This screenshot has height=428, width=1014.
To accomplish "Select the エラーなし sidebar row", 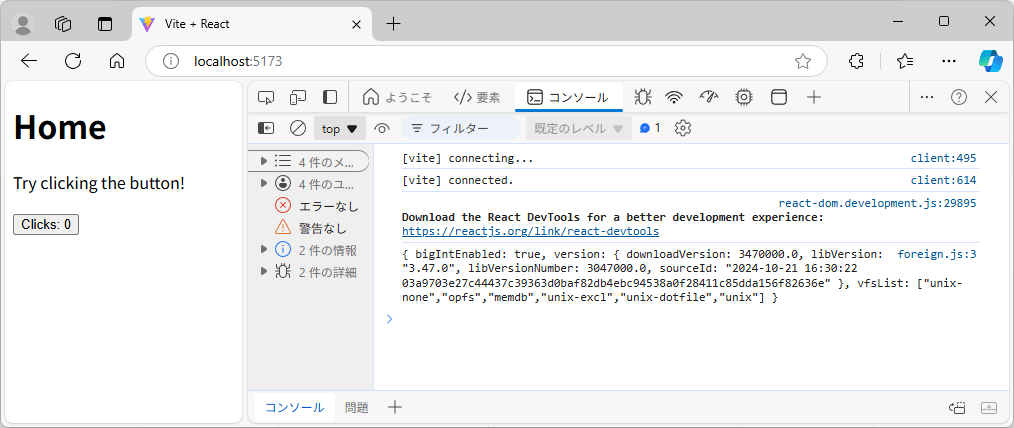I will pyautogui.click(x=308, y=206).
